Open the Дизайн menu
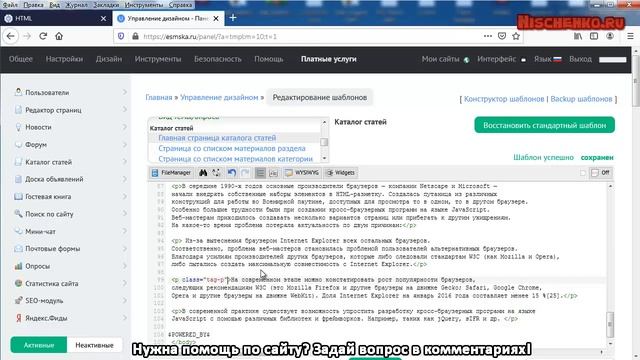Viewport: 640px width, 360px height. click(109, 59)
